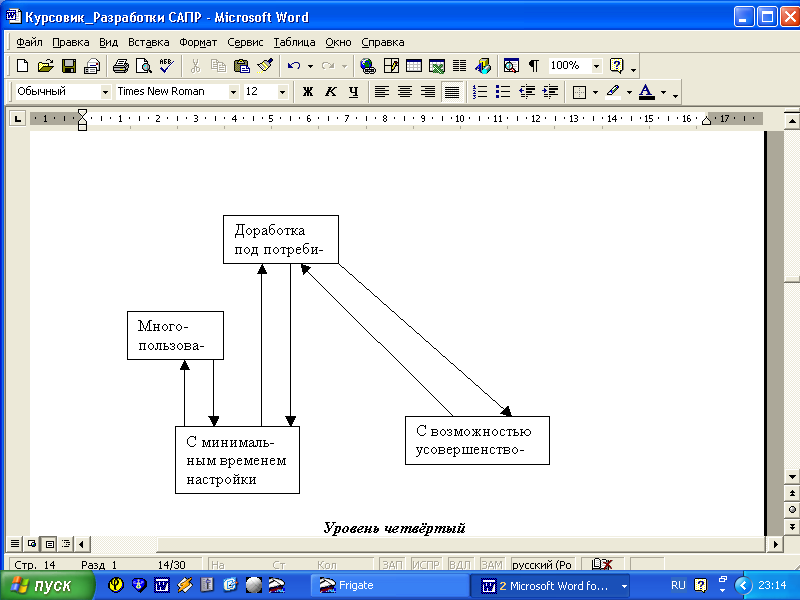The height and width of the screenshot is (600, 800).
Task: Insert a table with the grid icon
Action: click(x=414, y=66)
